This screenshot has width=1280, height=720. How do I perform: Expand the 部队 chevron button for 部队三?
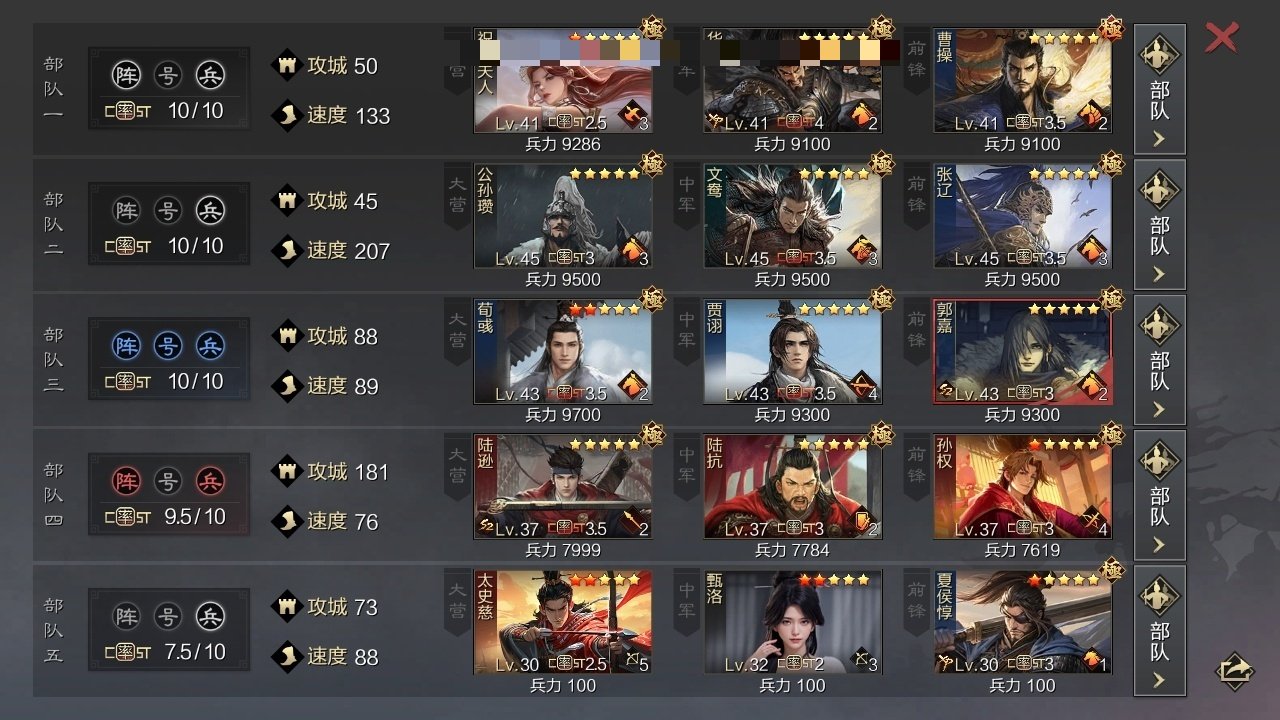point(1159,360)
